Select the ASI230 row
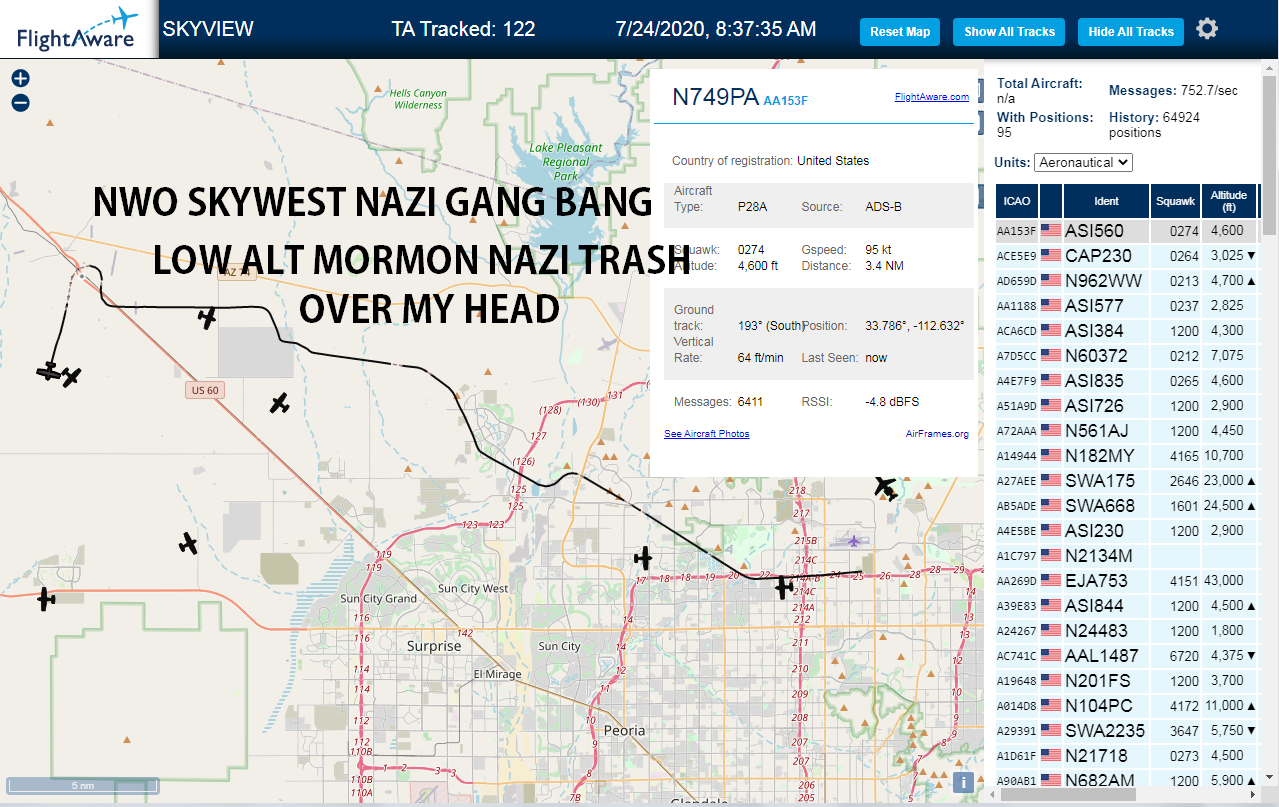The image size is (1279, 807). 1127,531
